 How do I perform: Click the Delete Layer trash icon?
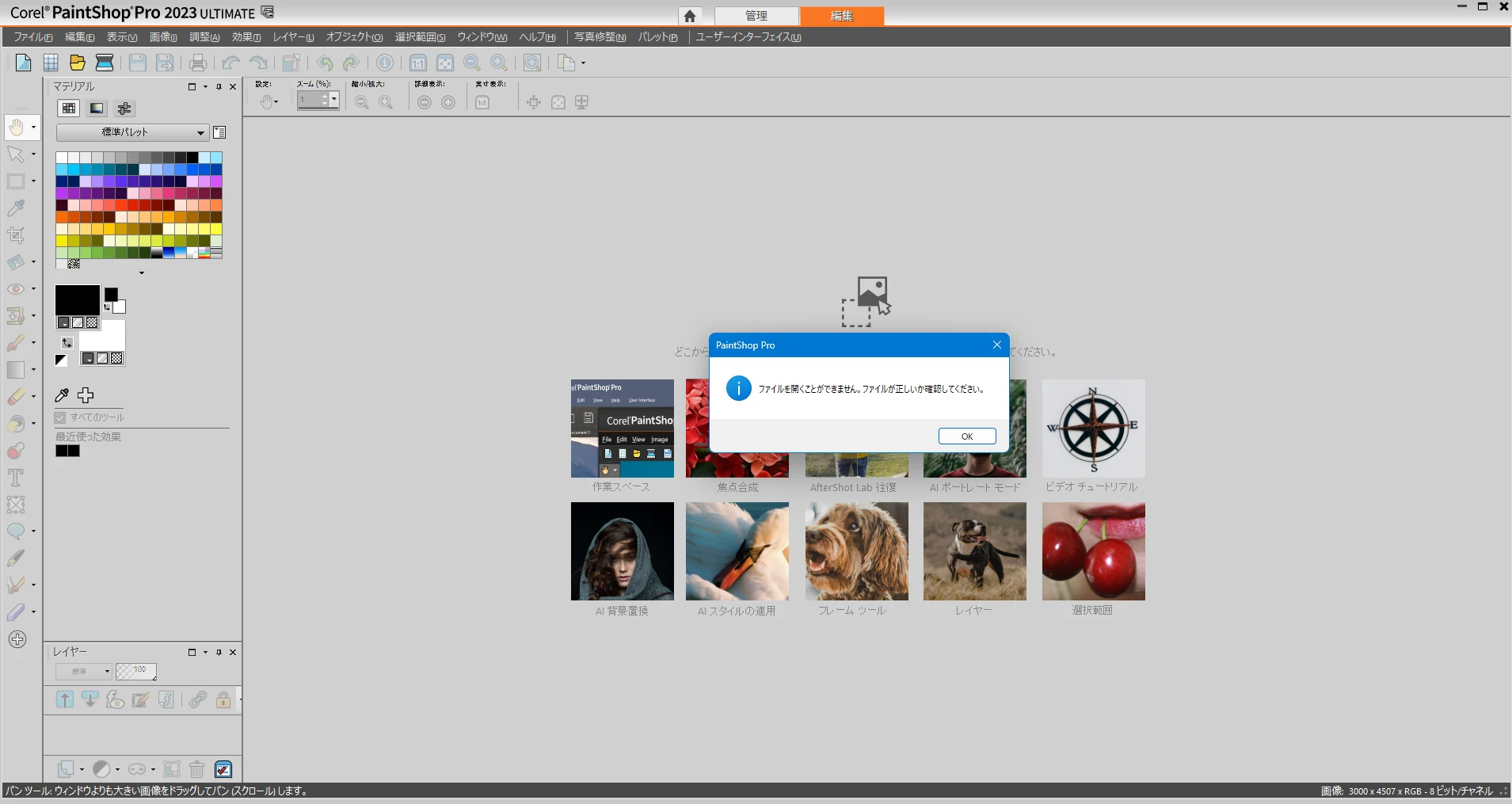pos(197,769)
